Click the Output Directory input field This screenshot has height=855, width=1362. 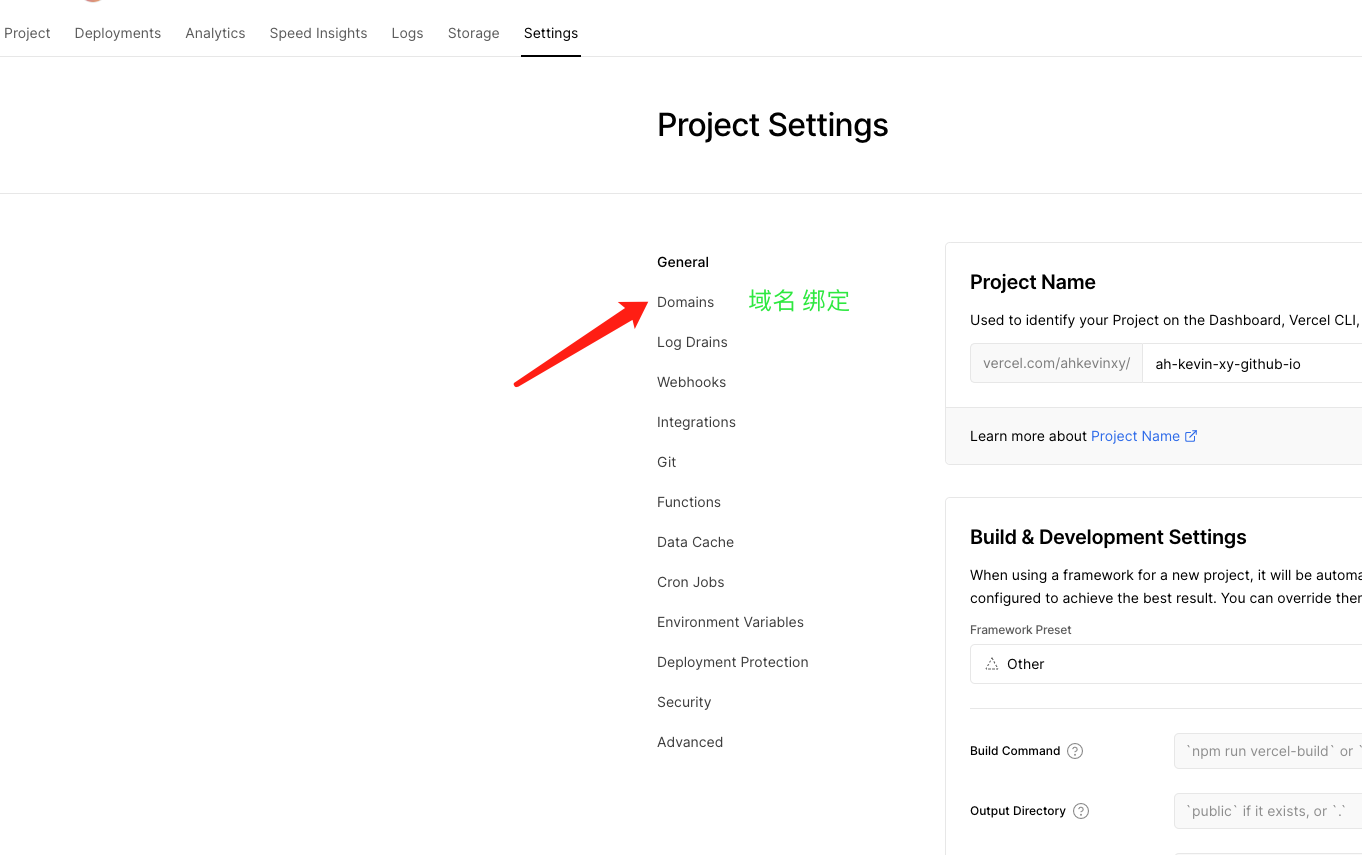point(1268,811)
